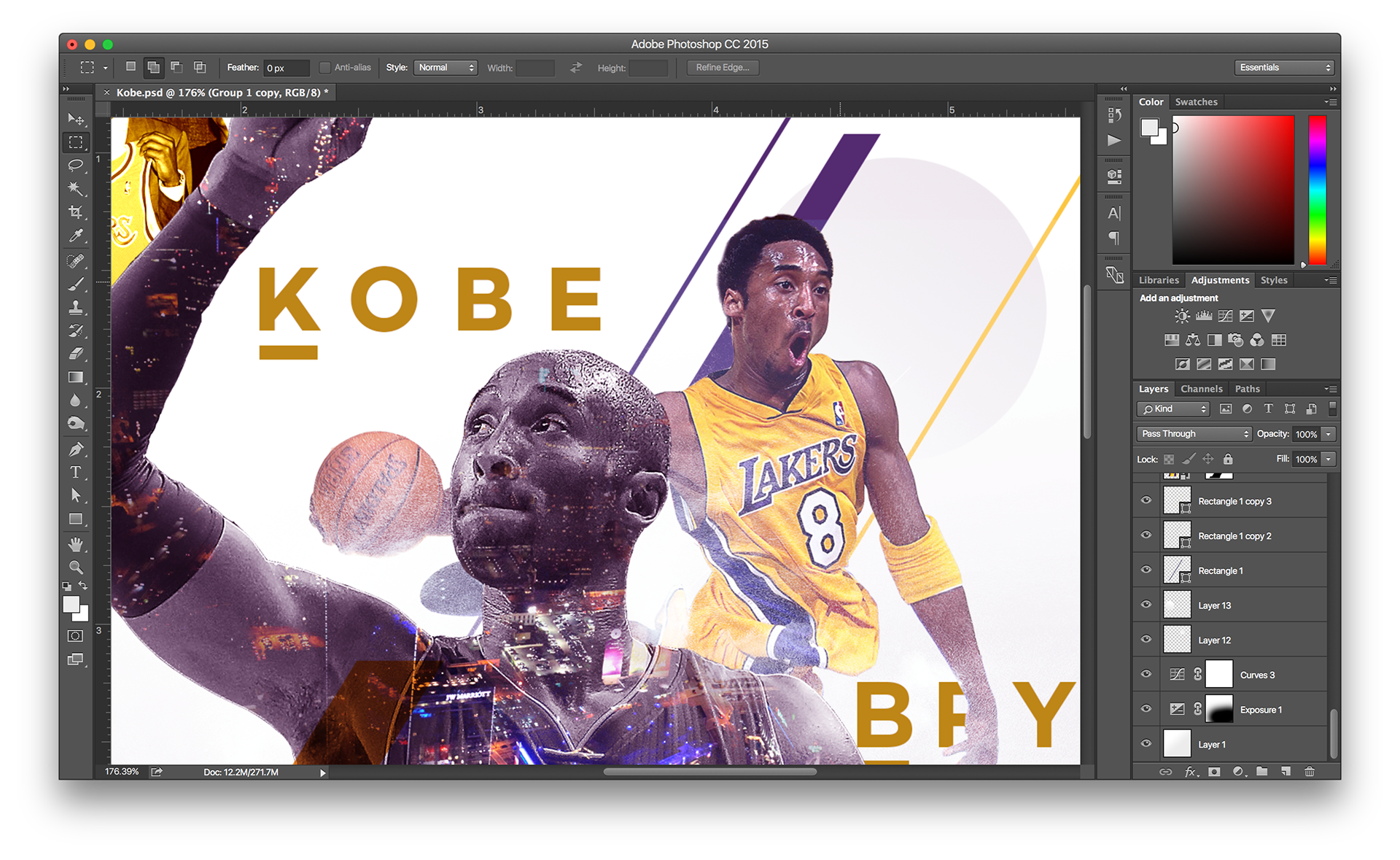Select the Crop tool
Viewport: 1400px width, 860px height.
[x=76, y=212]
